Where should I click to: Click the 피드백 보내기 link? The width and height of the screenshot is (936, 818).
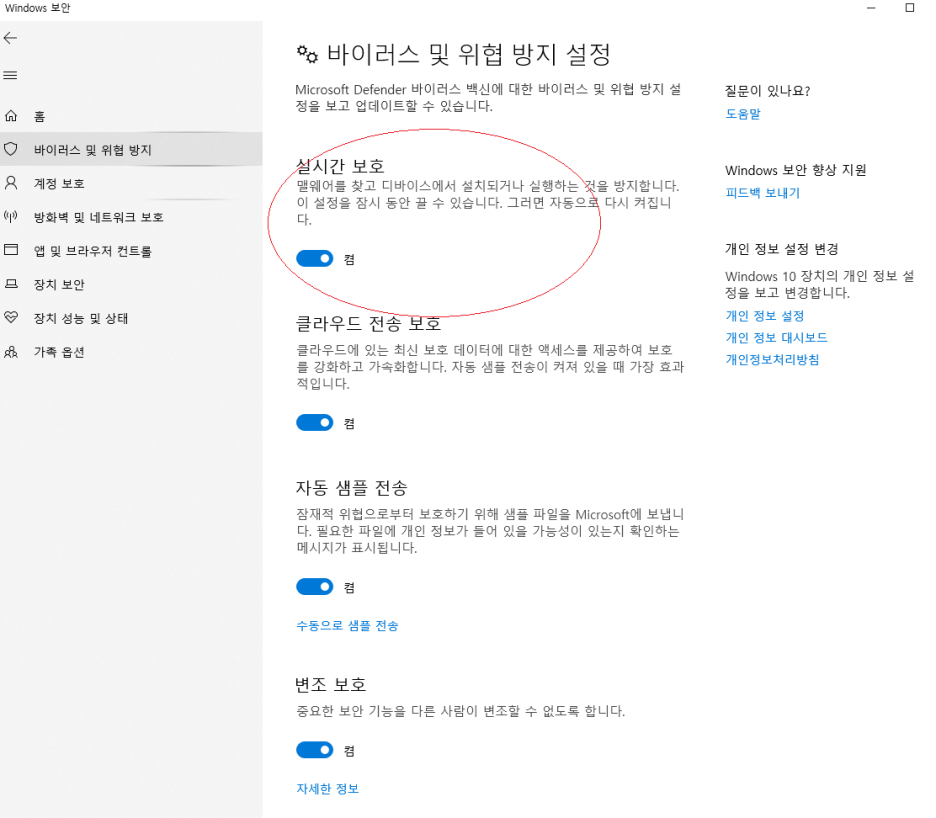[x=762, y=192]
